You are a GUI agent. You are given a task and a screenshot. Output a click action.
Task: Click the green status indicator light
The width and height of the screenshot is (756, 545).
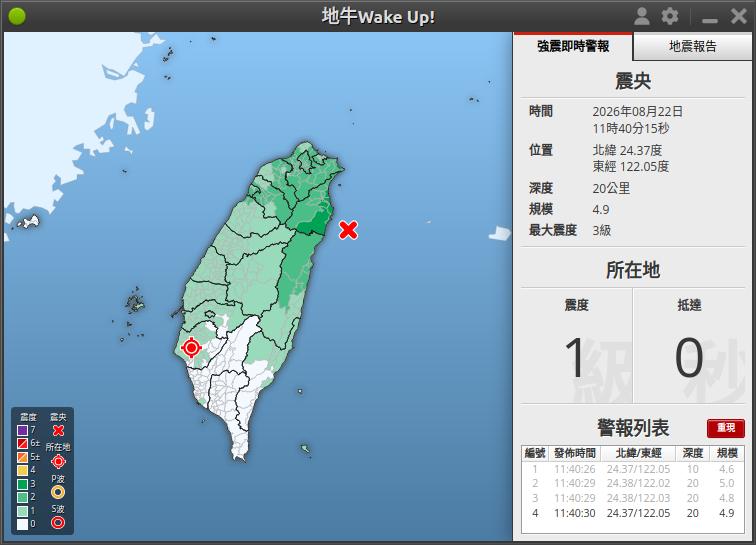[x=17, y=16]
